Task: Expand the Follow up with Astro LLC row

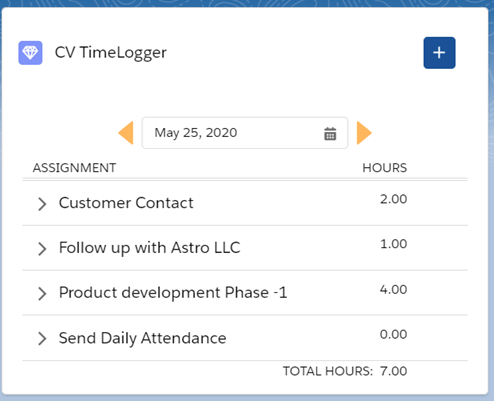Action: [x=42, y=249]
